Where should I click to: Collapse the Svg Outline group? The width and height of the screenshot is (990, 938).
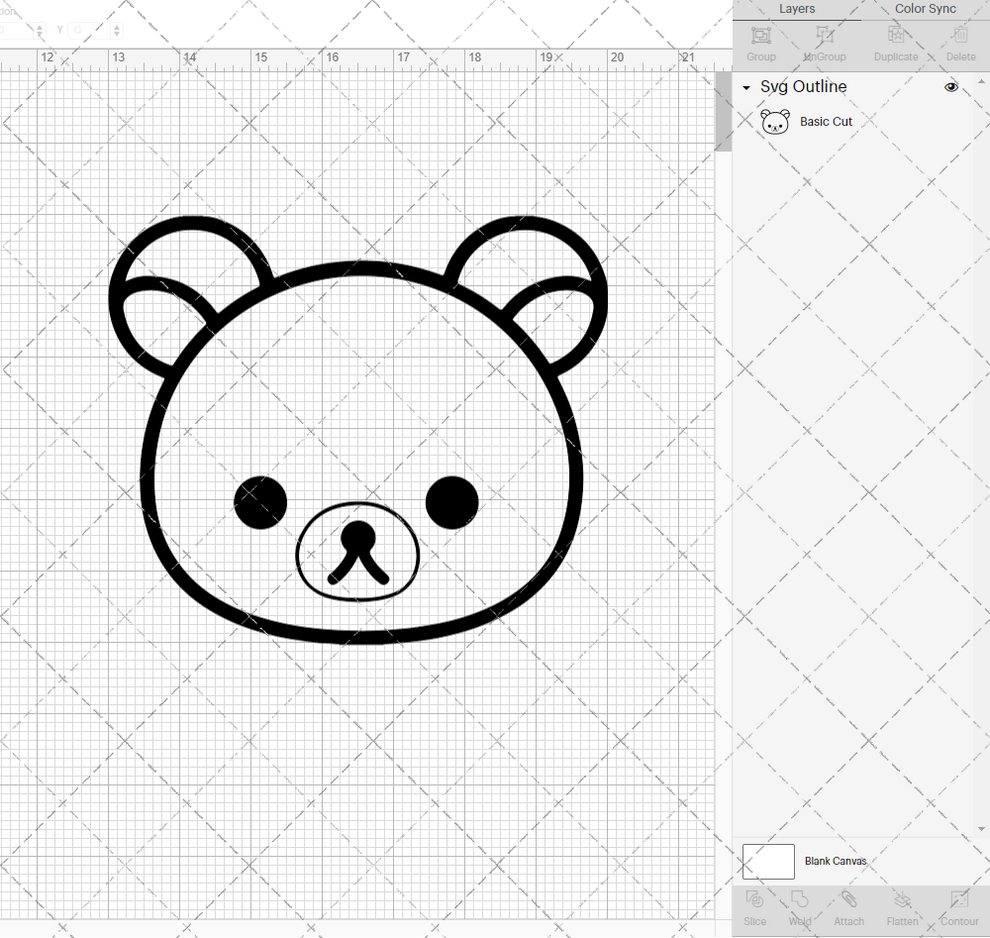click(744, 87)
